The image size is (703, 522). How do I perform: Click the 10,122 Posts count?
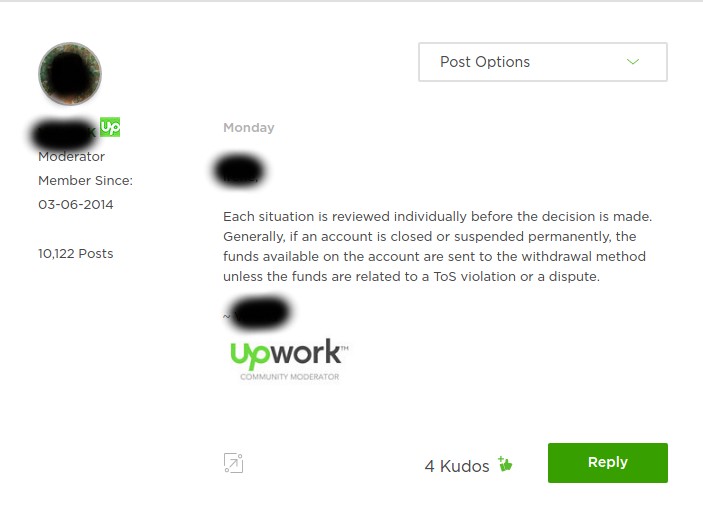point(76,254)
